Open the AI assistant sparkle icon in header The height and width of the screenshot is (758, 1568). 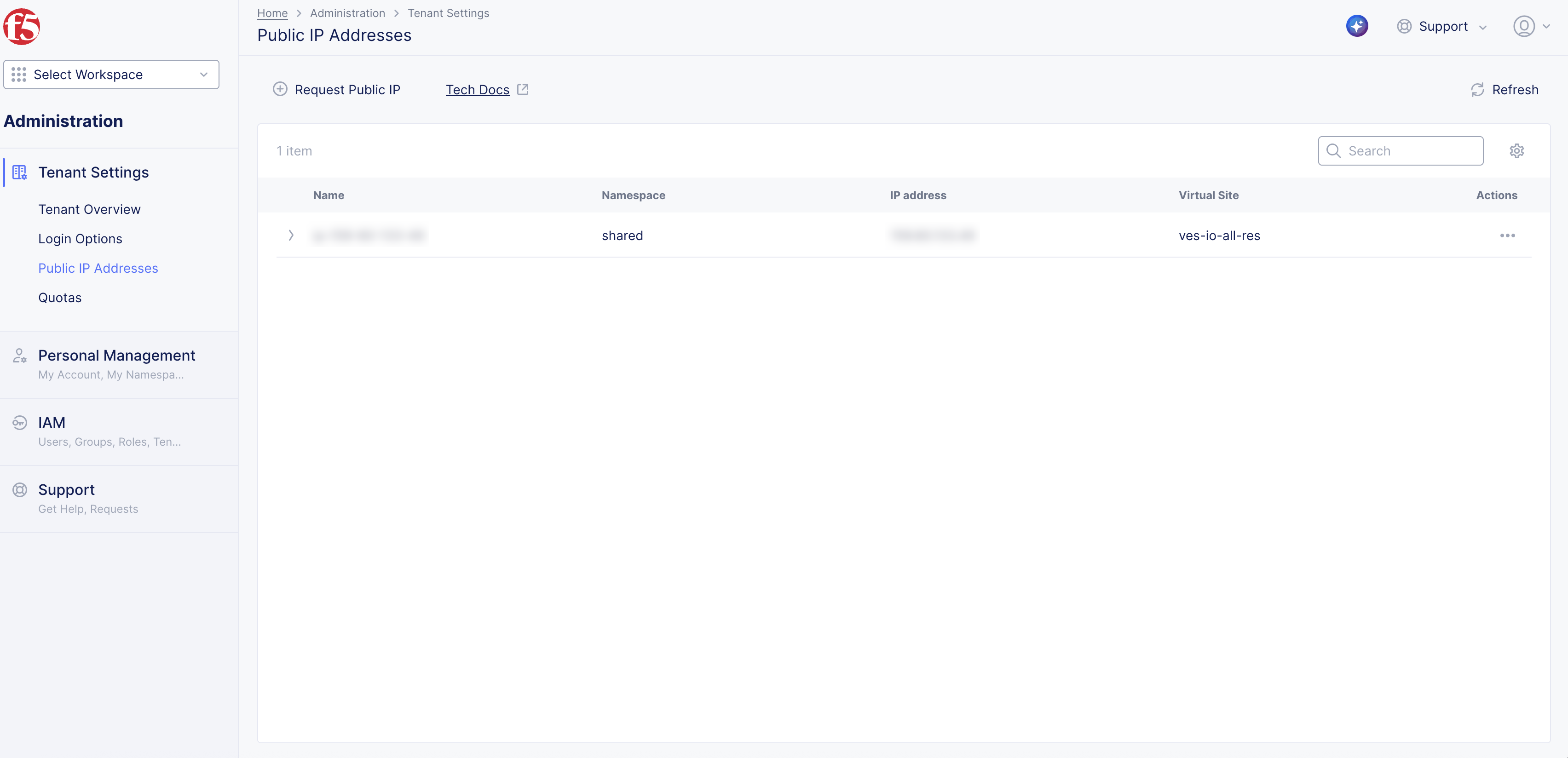[x=1357, y=26]
